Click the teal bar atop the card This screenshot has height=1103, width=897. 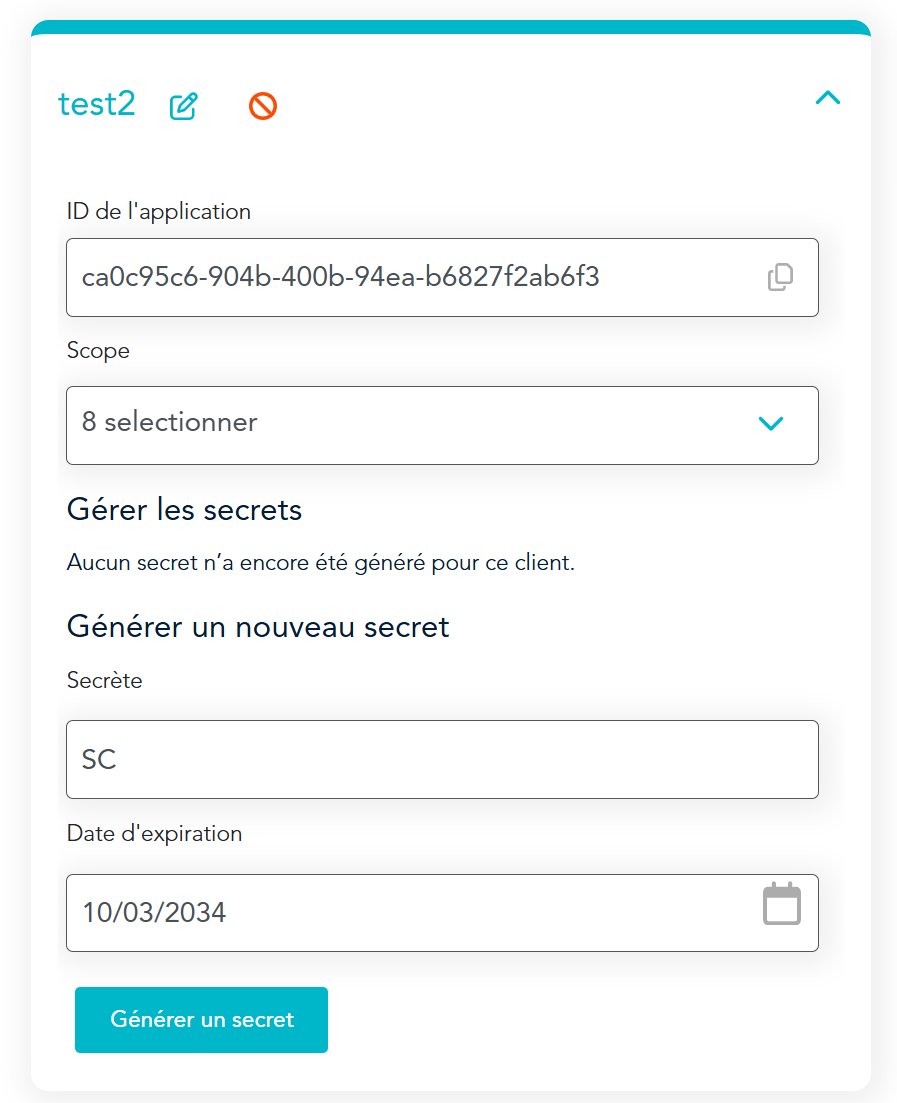tap(450, 28)
